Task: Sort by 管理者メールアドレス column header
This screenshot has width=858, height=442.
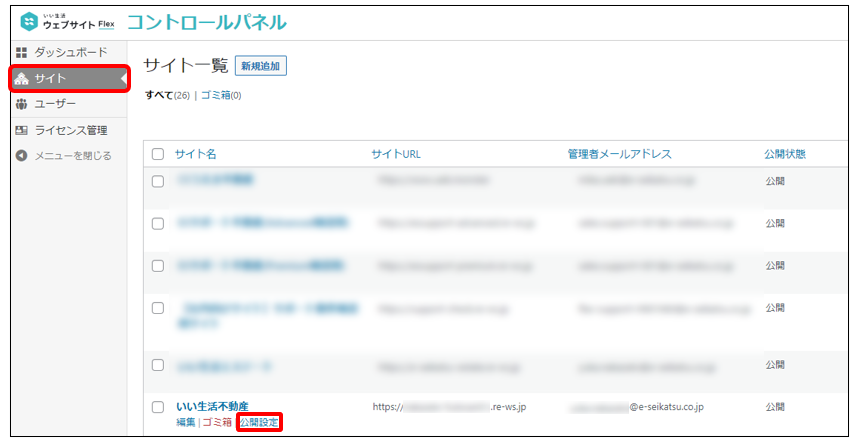Action: 619,154
